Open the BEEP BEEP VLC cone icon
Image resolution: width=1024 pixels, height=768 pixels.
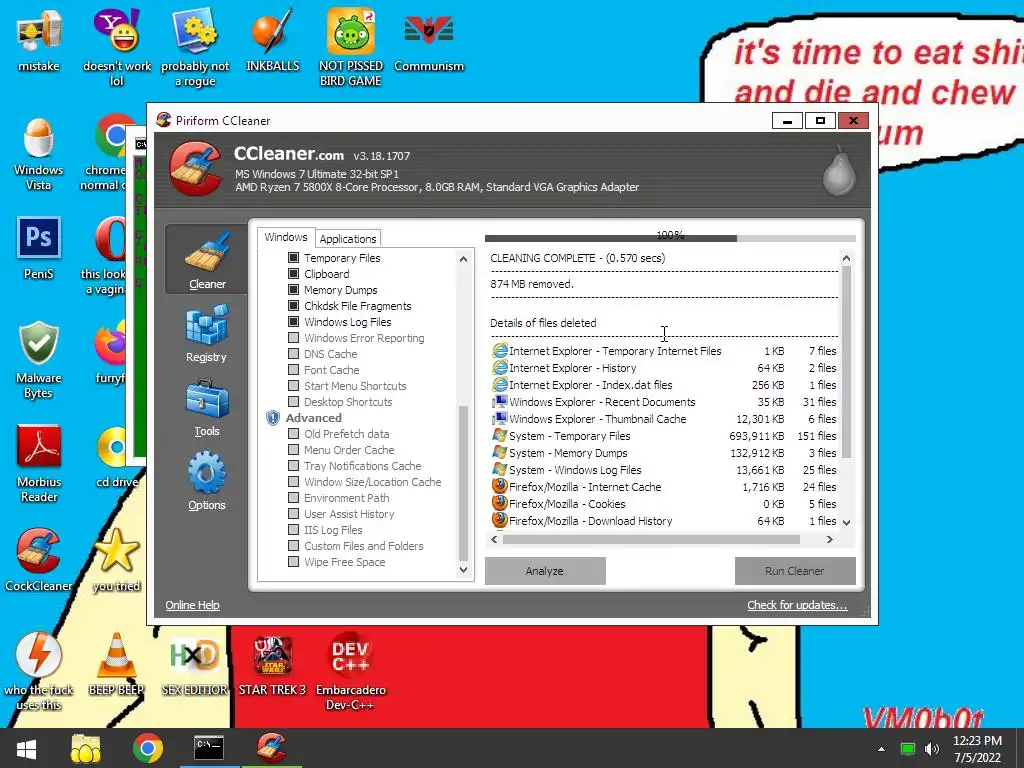[x=116, y=664]
